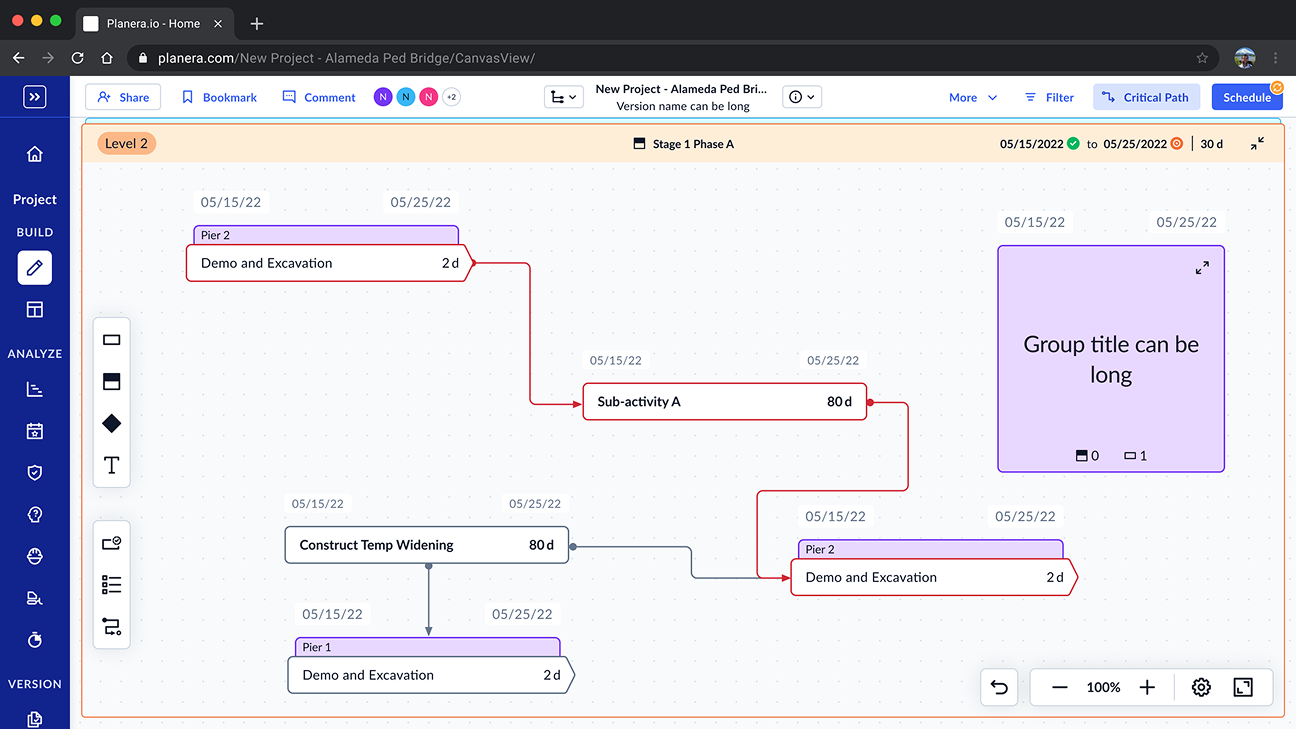Open the risk question icon in sidebar
1296x729 pixels.
[x=35, y=515]
